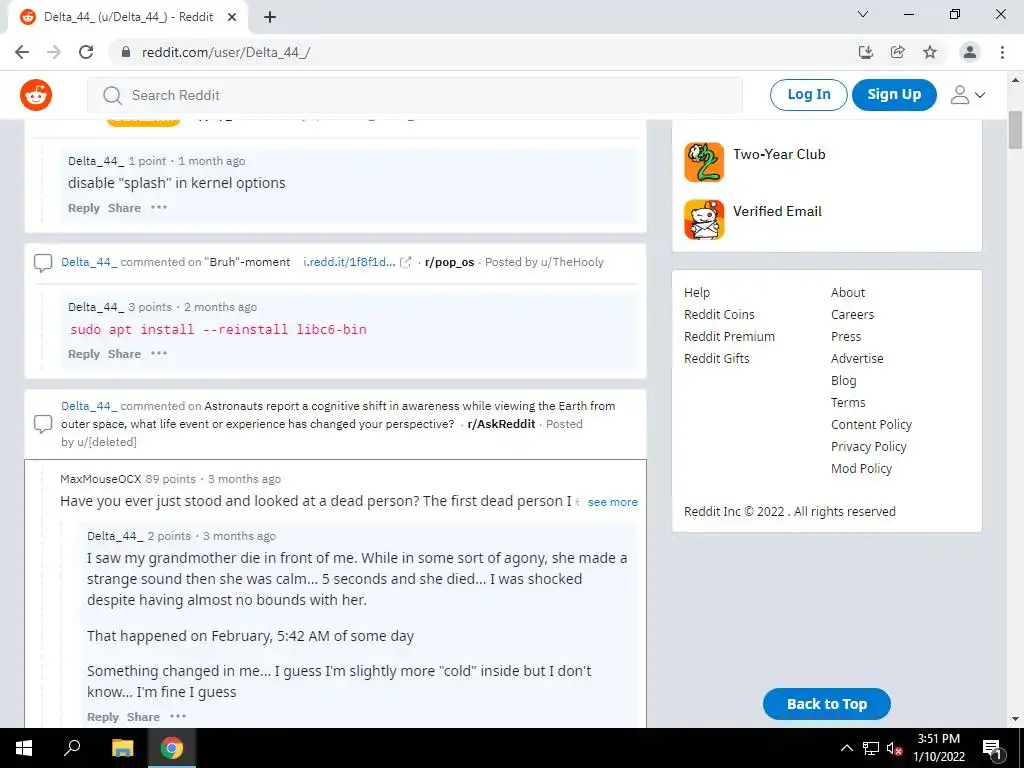The height and width of the screenshot is (768, 1024).
Task: Click the Verified Email trophy icon
Action: coord(704,219)
